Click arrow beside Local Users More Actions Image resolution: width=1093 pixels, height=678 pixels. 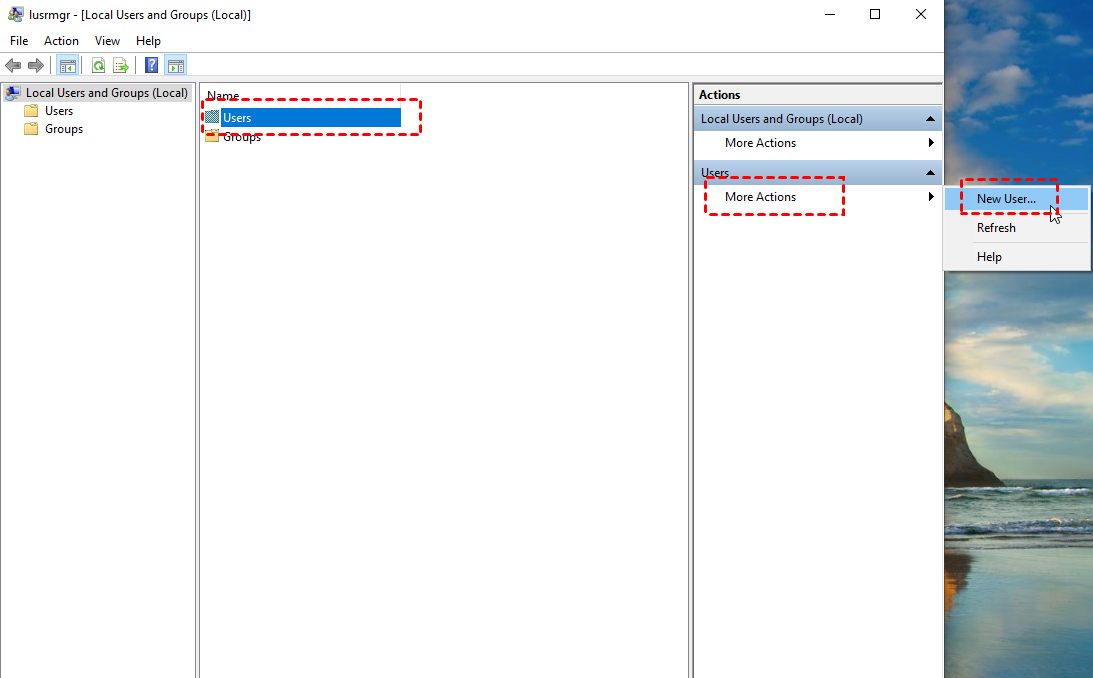(931, 143)
